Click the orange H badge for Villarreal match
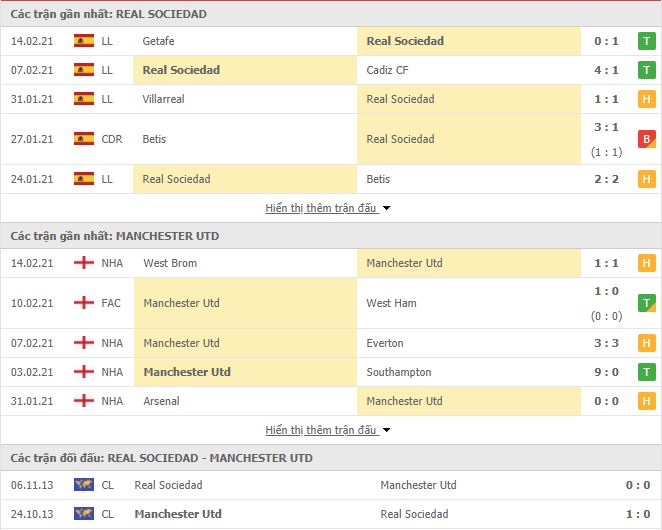Viewport: 662px width, 530px height. (646, 99)
